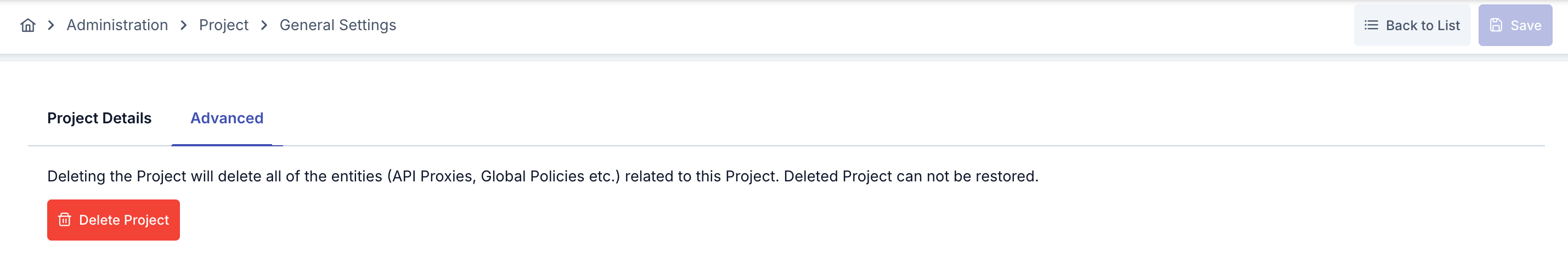Viewport: 1568px width, 274px height.
Task: Open the Administration breadcrumb link
Action: pos(117,25)
